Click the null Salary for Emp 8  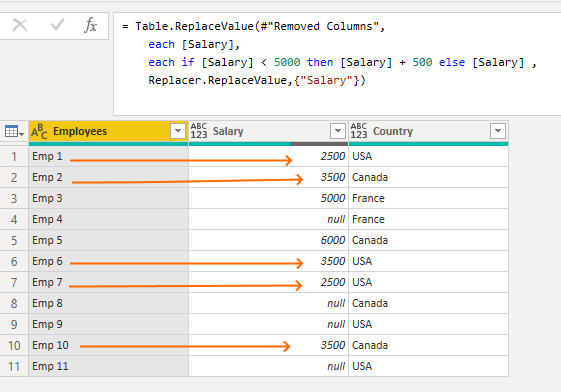[268, 303]
